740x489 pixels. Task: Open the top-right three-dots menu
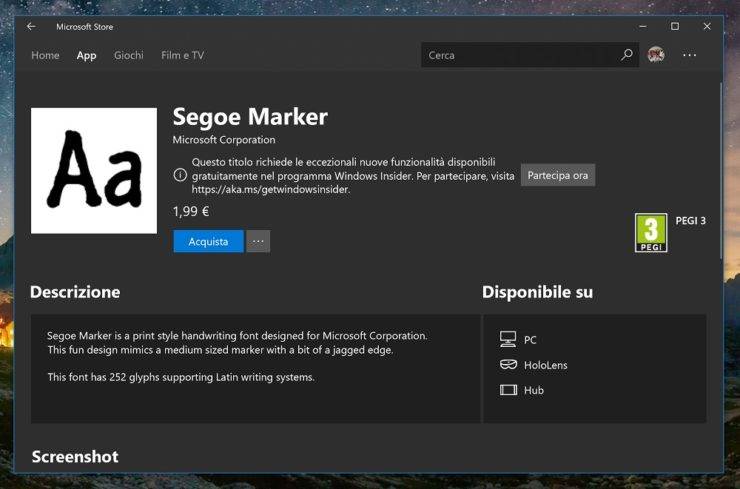[x=690, y=55]
